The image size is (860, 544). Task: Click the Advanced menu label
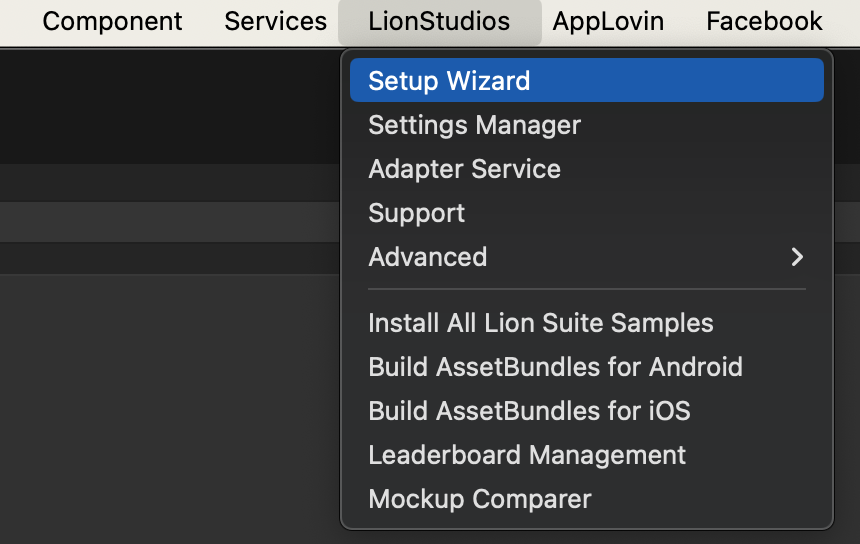coord(427,257)
